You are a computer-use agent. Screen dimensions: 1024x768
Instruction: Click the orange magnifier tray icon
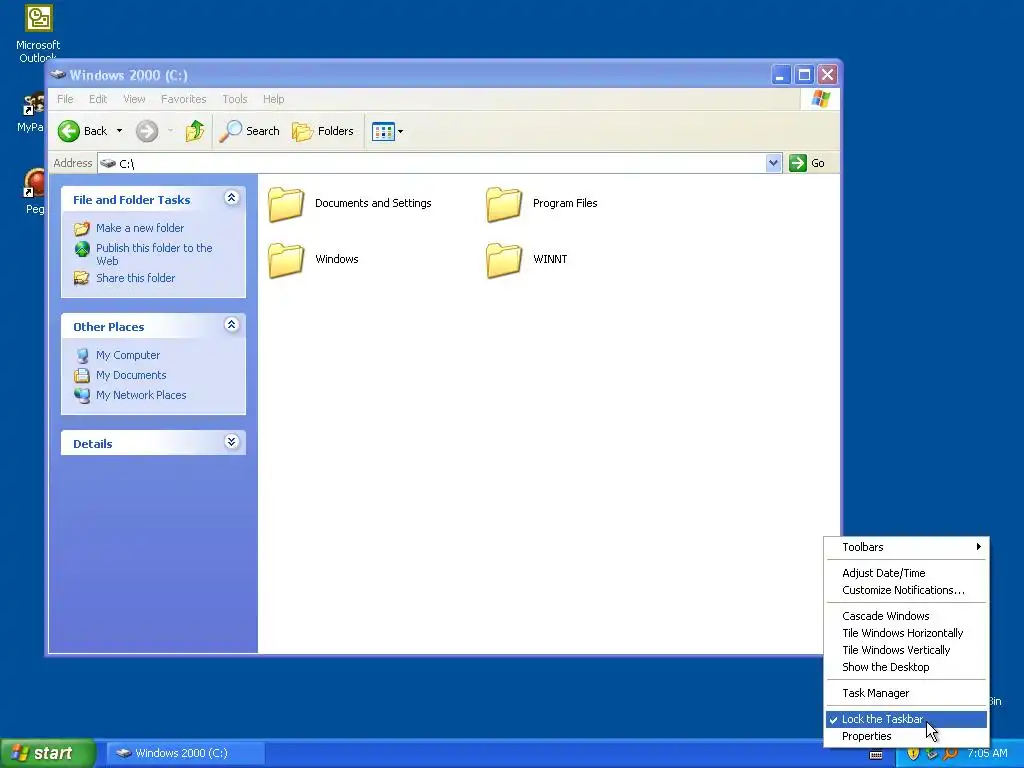point(950,754)
